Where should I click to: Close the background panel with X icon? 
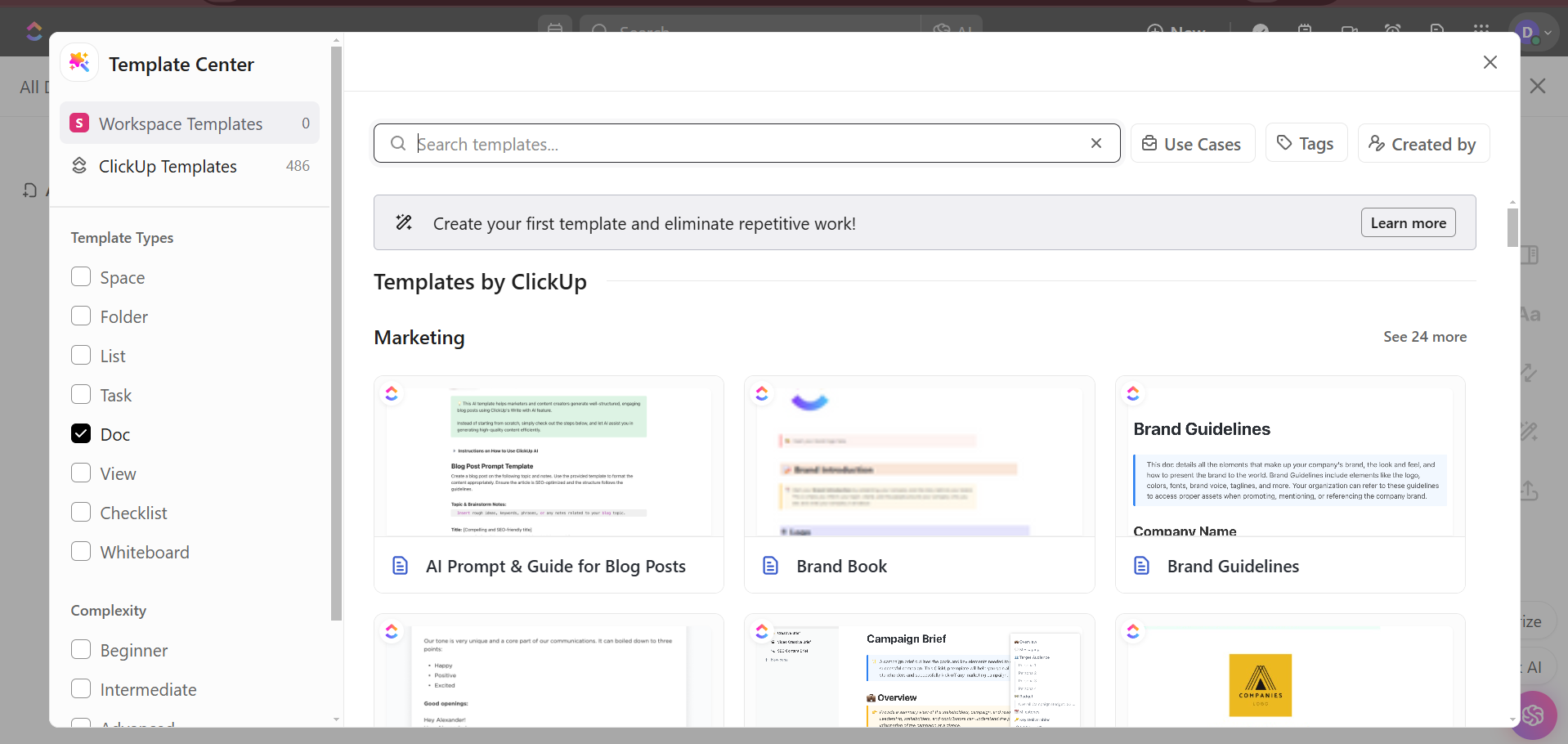pyautogui.click(x=1538, y=86)
